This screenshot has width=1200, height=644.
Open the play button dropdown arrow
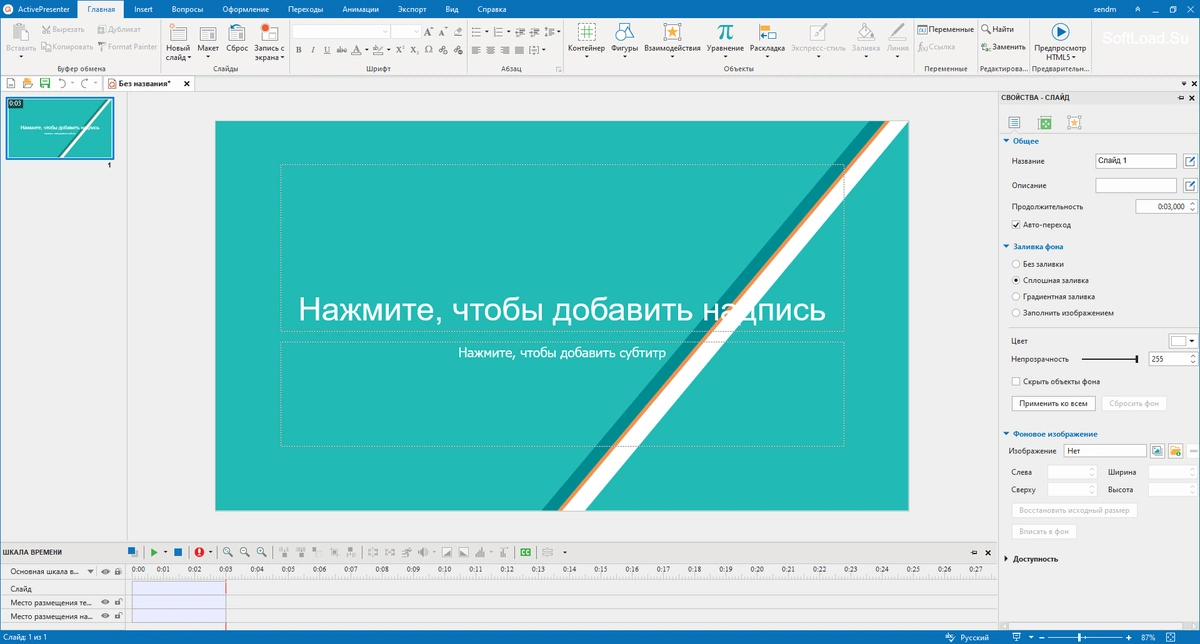pyautogui.click(x=165, y=552)
